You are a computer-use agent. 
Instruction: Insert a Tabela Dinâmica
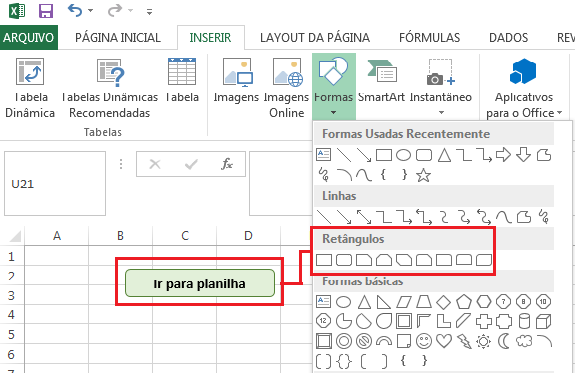click(30, 88)
